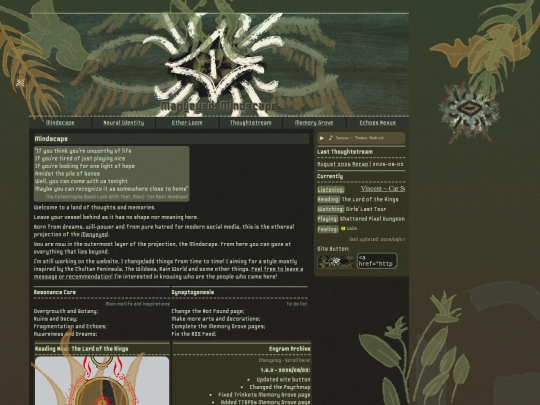Click 'Fixed Trinkets Memory Grove page' entry

point(264,395)
